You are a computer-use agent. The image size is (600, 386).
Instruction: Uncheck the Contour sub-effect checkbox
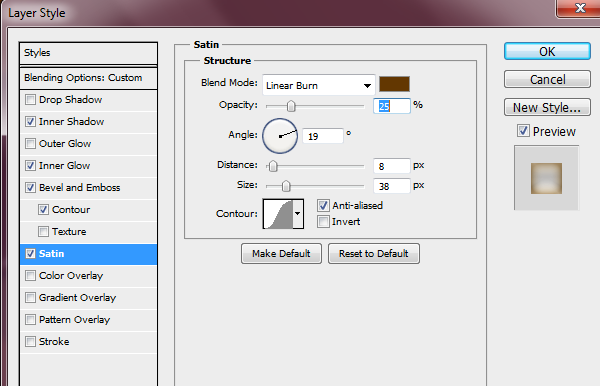43,210
